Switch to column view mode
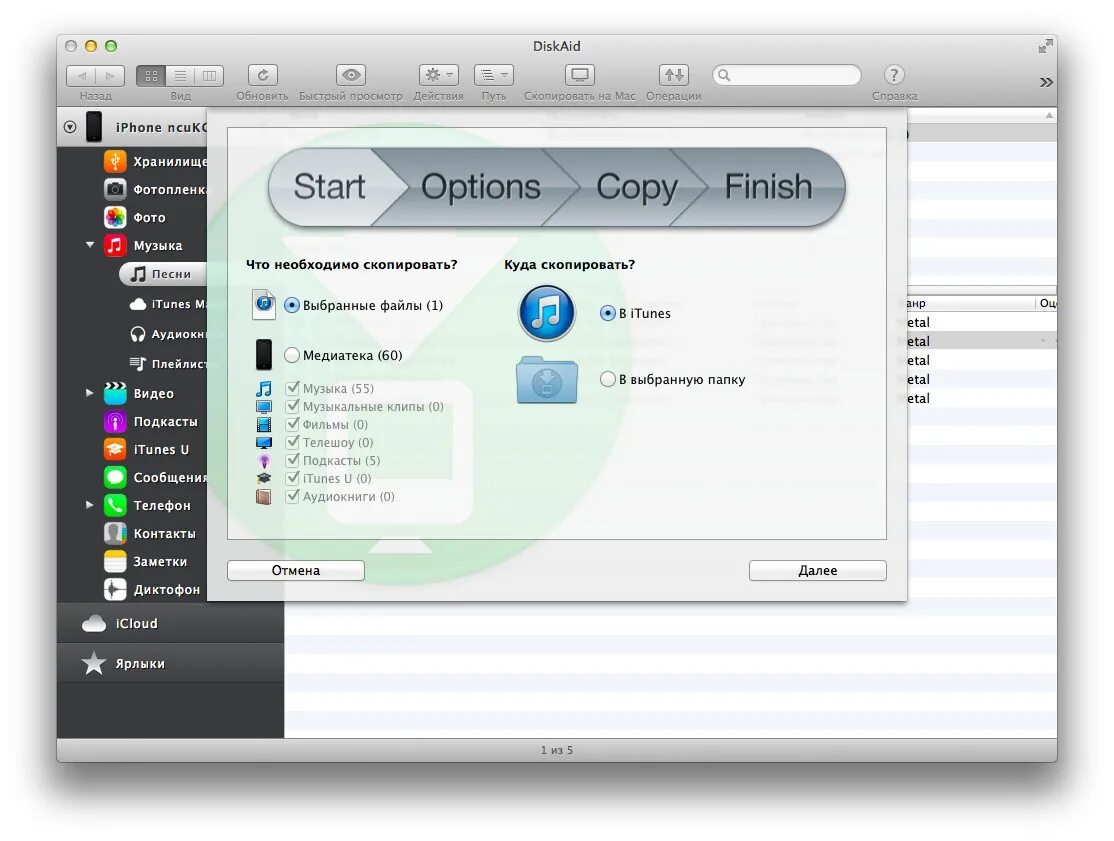The width and height of the screenshot is (1114, 841). point(210,75)
